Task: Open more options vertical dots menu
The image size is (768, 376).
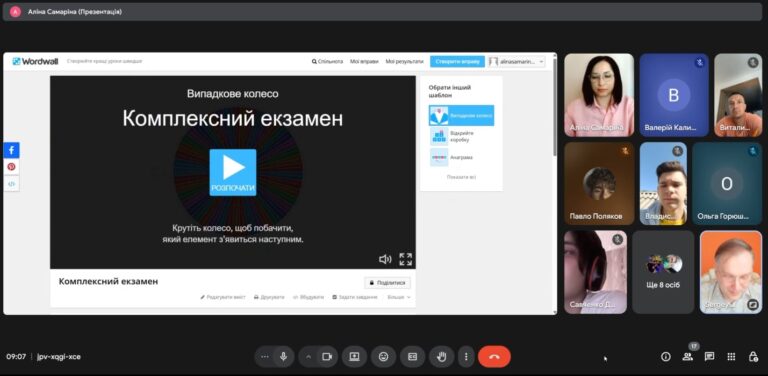Action: point(466,357)
